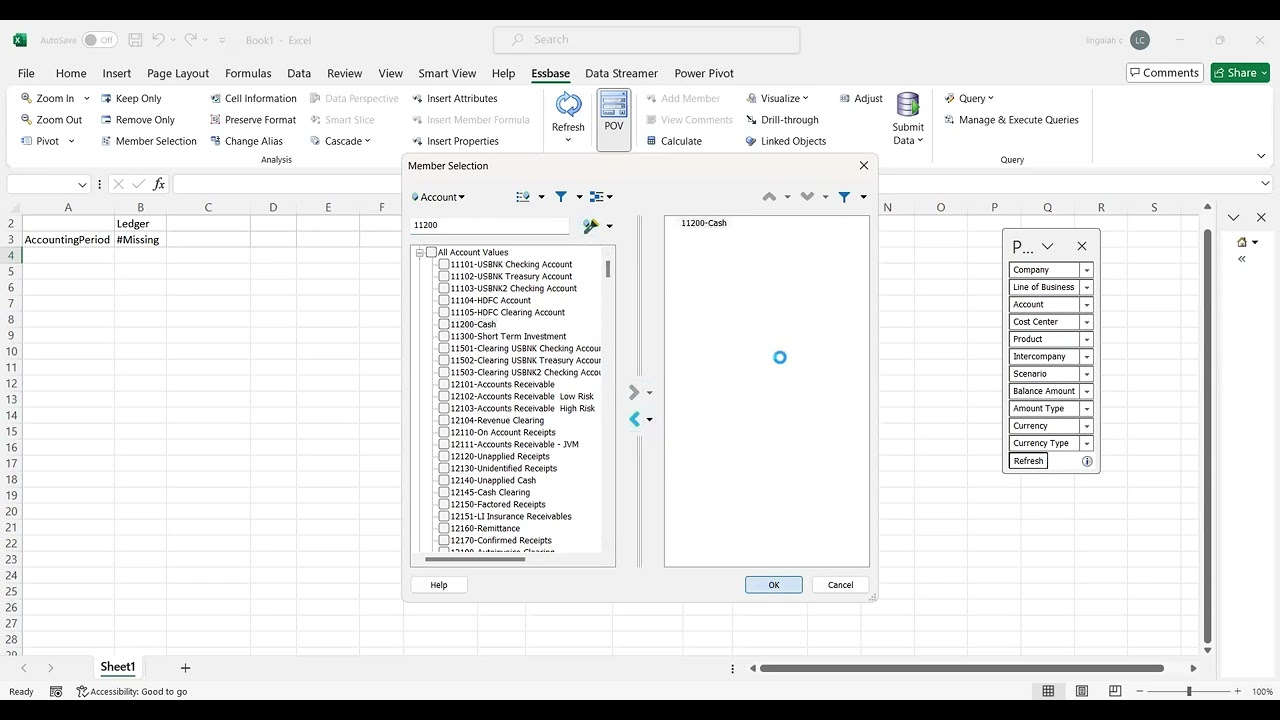Click the member search flashlight icon

(x=591, y=226)
